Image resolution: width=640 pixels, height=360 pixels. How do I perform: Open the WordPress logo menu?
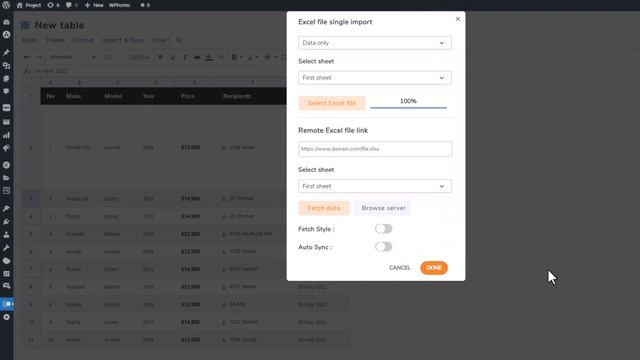[6, 5]
